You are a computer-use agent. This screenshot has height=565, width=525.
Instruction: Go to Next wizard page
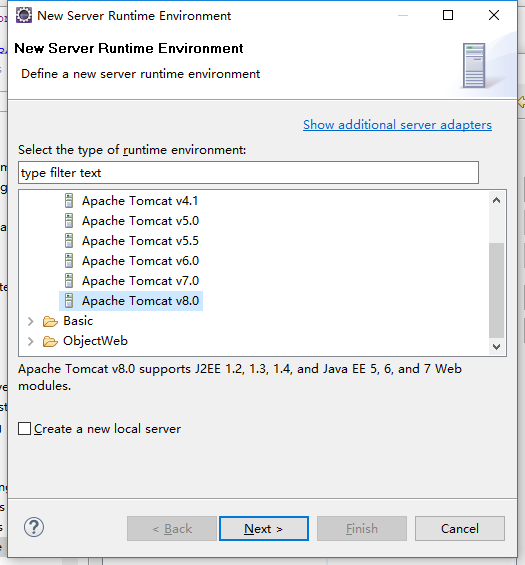tap(264, 529)
